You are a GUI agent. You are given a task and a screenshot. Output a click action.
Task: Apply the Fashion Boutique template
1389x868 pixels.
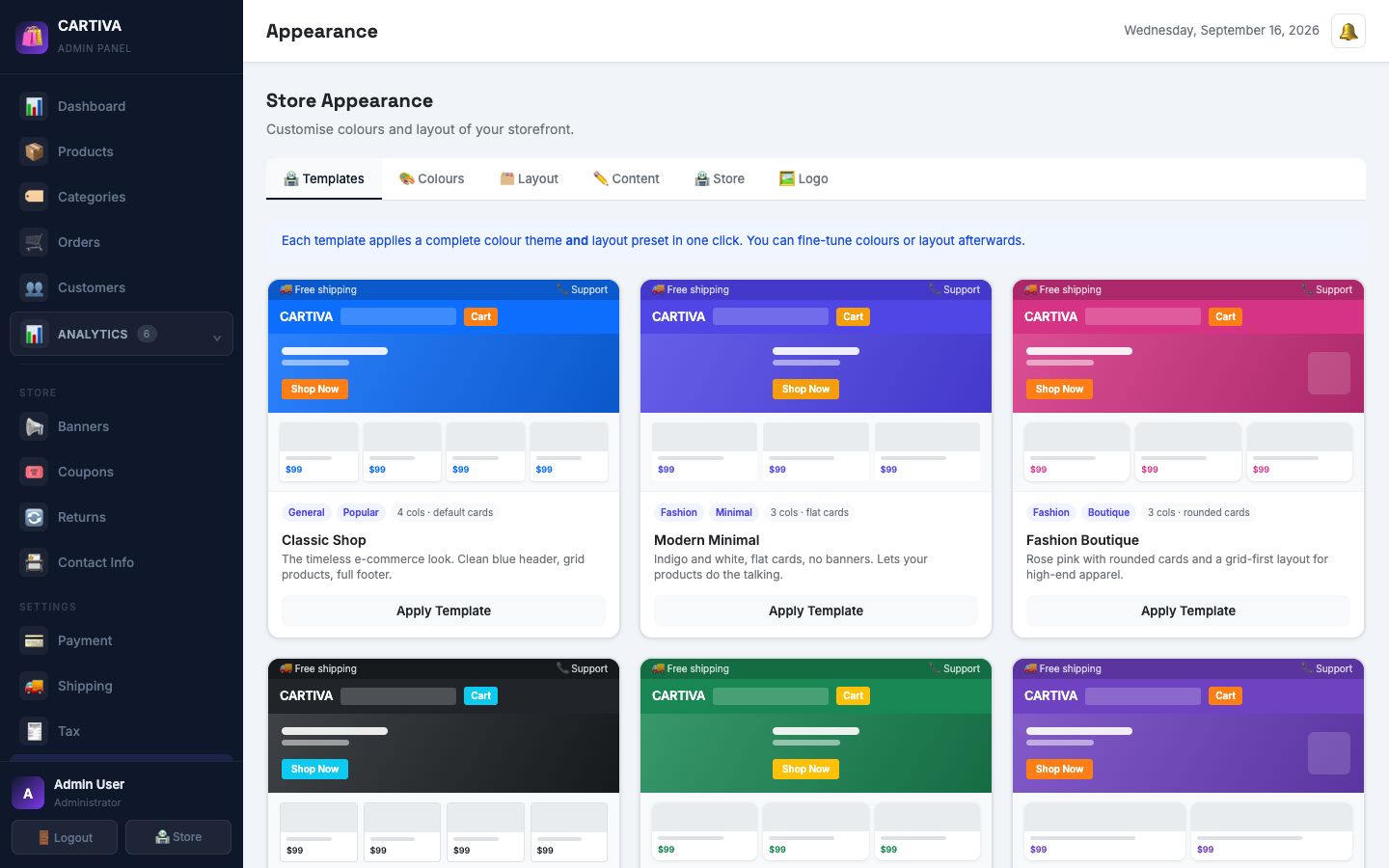1188,610
